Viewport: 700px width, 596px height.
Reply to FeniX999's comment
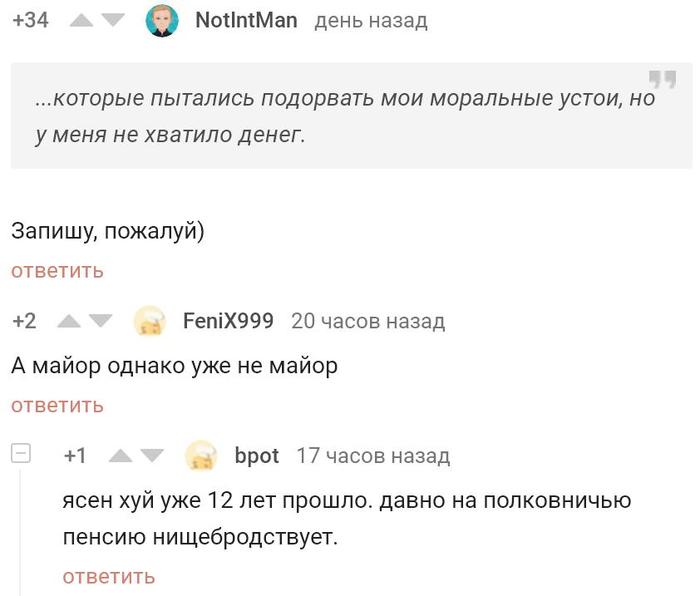point(57,405)
